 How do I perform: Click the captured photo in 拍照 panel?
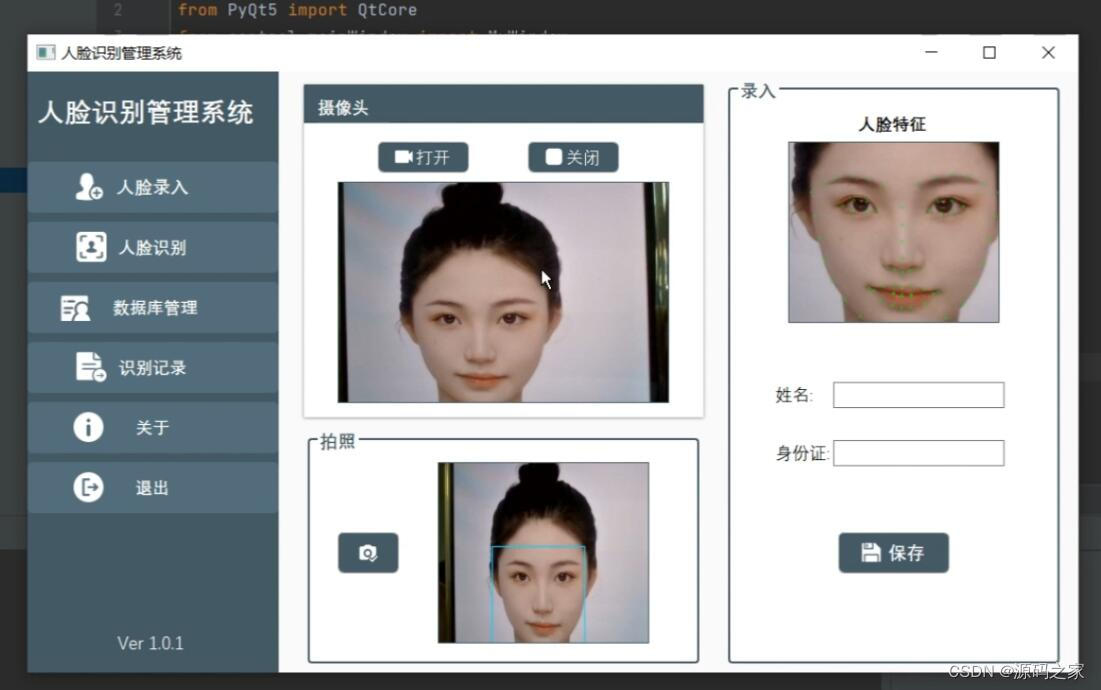[x=545, y=550]
